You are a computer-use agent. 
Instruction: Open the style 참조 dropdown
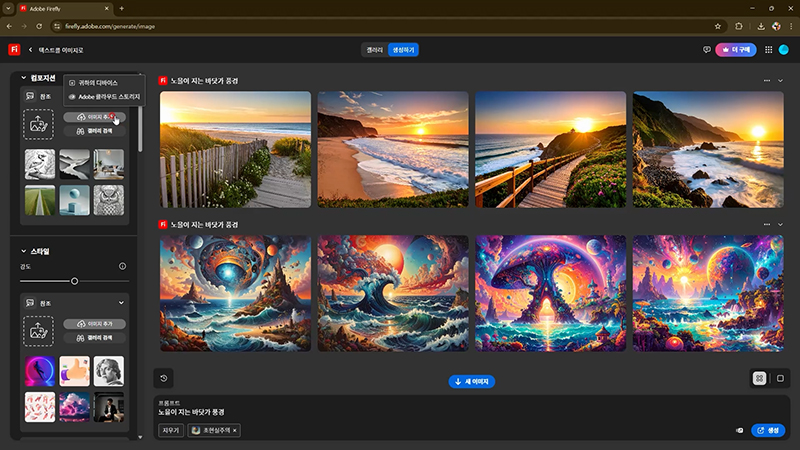pos(121,302)
